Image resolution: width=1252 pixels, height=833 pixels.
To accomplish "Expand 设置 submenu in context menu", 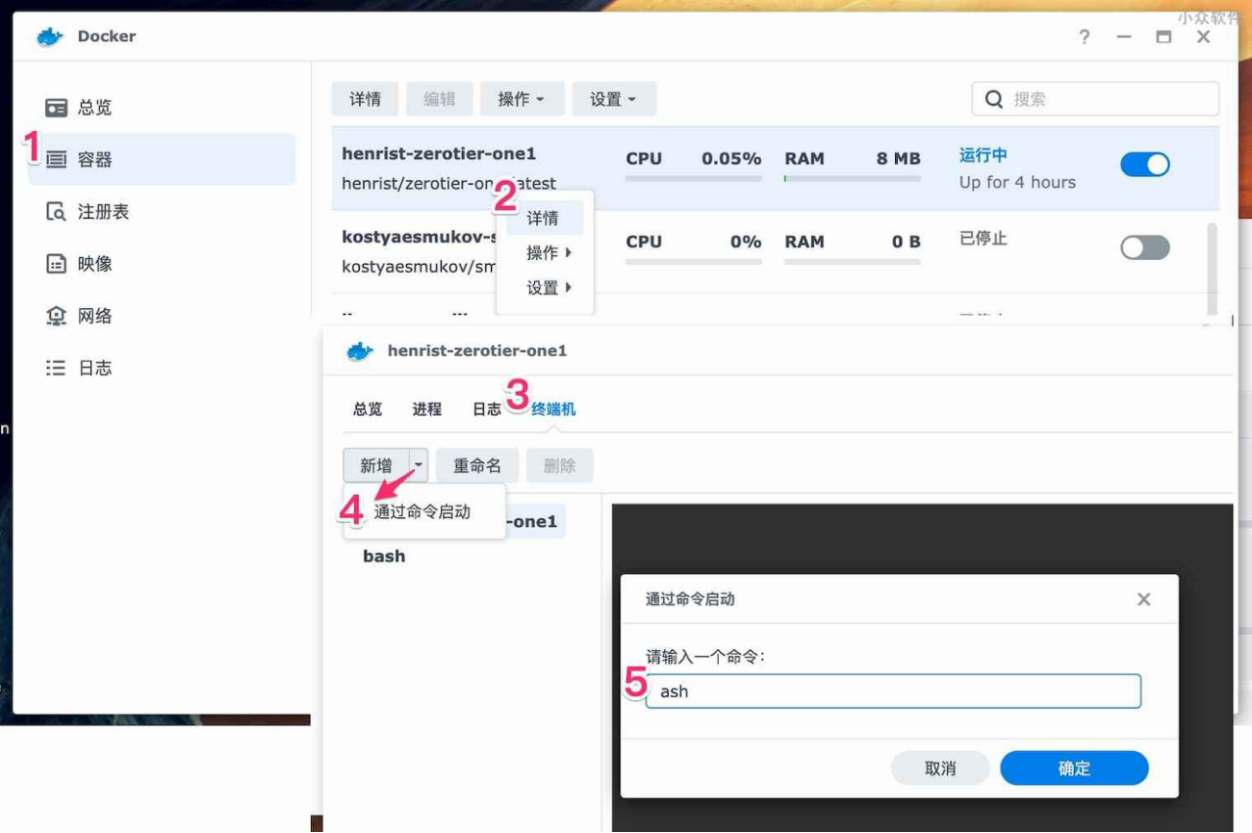I will (x=549, y=287).
